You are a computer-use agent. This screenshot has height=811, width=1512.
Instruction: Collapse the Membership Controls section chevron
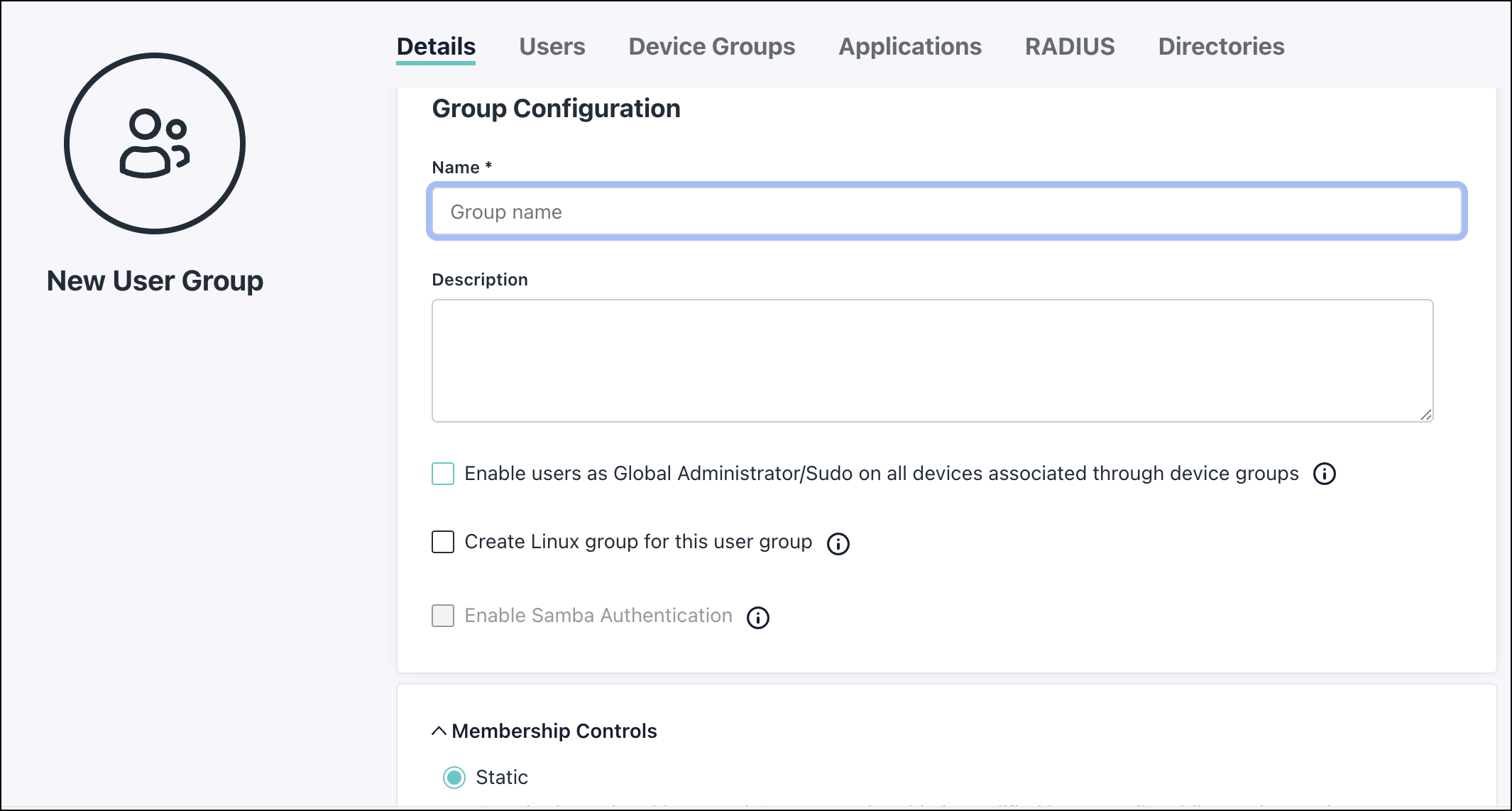point(439,731)
